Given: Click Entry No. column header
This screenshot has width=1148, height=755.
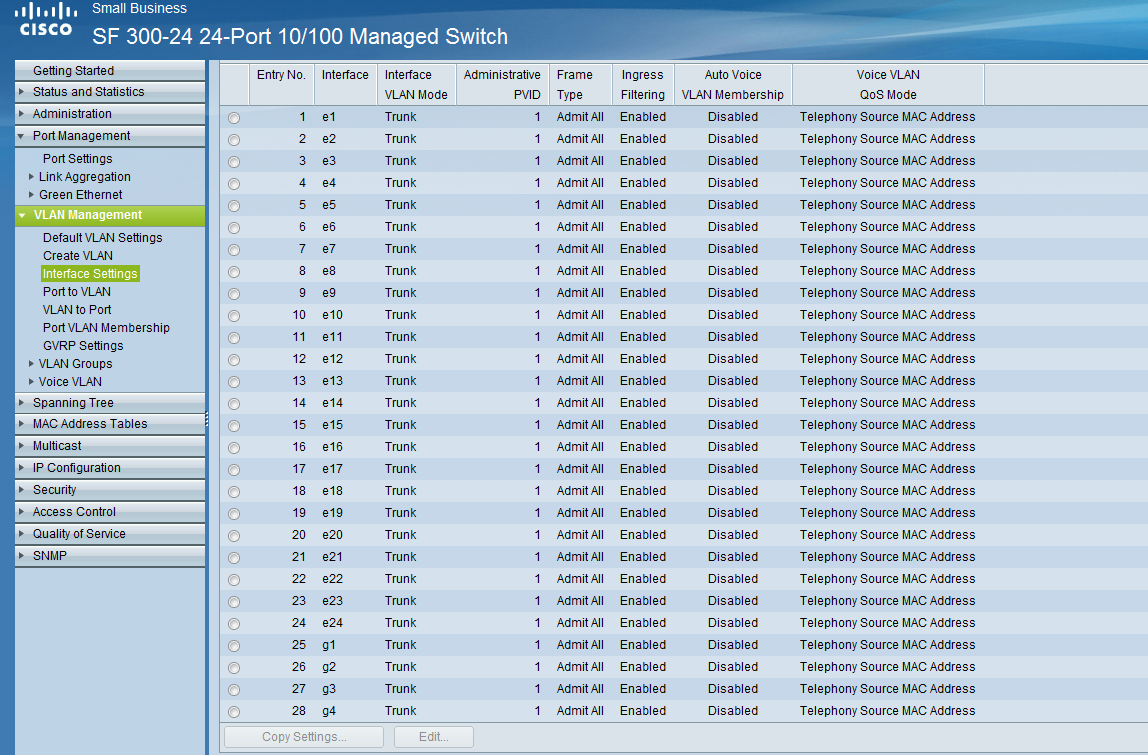Looking at the screenshot, I should tap(281, 84).
